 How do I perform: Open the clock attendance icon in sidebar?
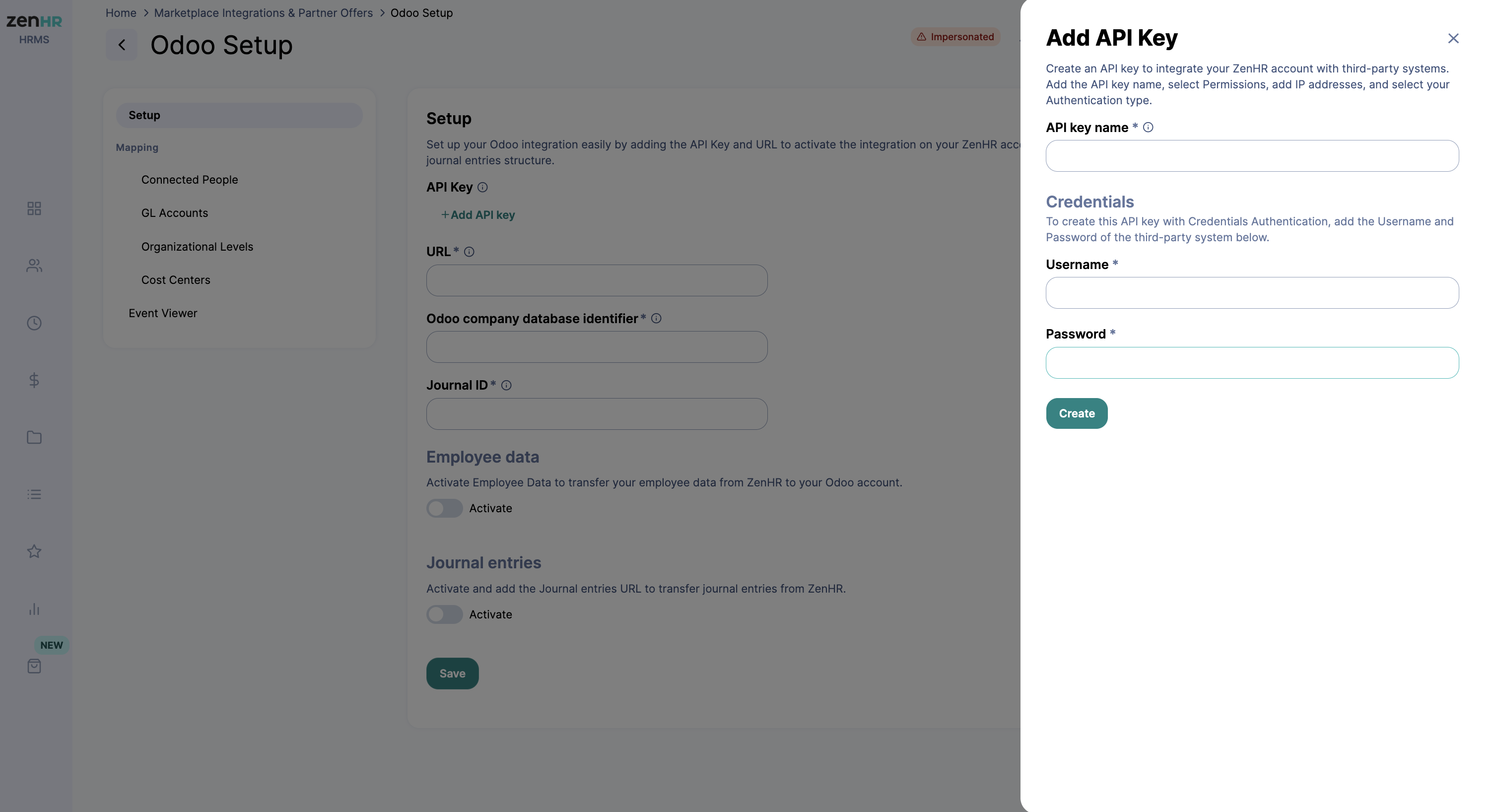click(34, 323)
